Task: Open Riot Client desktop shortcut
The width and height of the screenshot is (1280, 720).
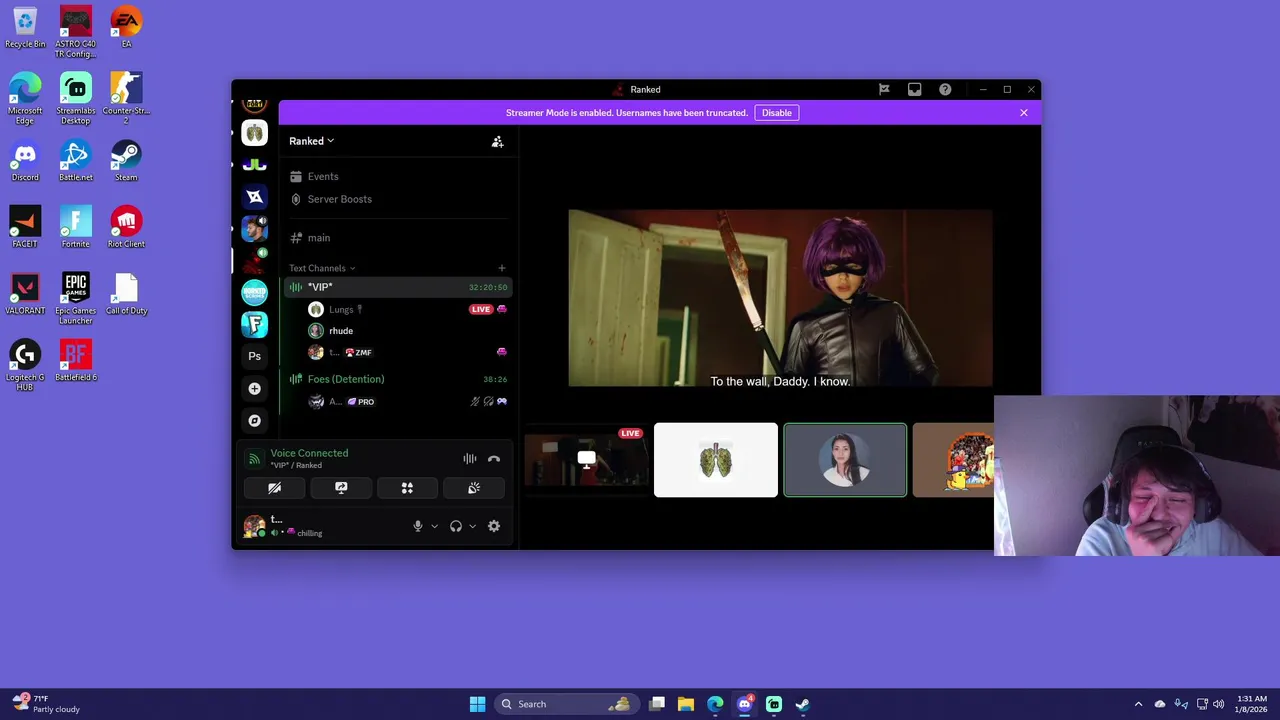Action: click(126, 227)
